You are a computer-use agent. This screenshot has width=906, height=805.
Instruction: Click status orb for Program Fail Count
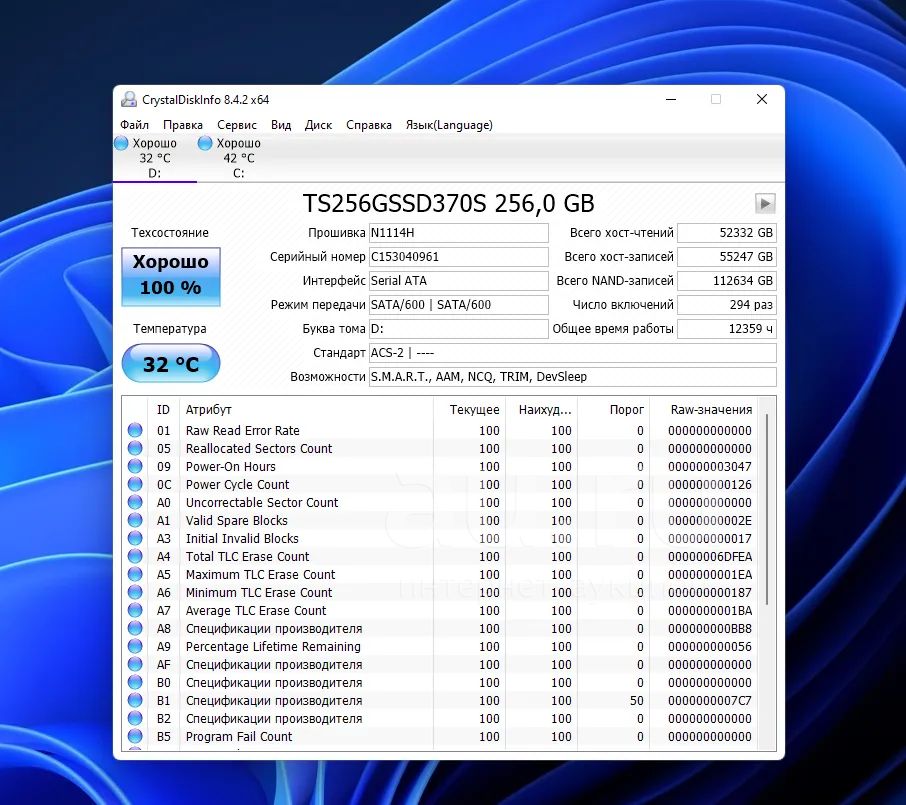click(x=135, y=736)
